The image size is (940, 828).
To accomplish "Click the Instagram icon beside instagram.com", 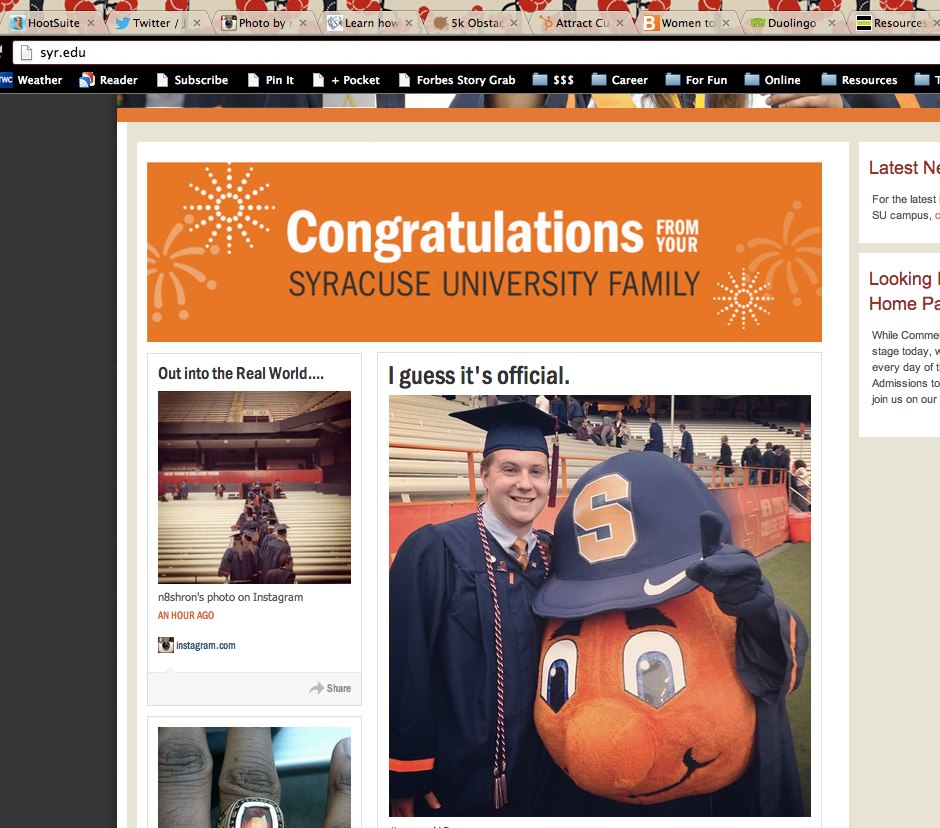I will (x=165, y=645).
